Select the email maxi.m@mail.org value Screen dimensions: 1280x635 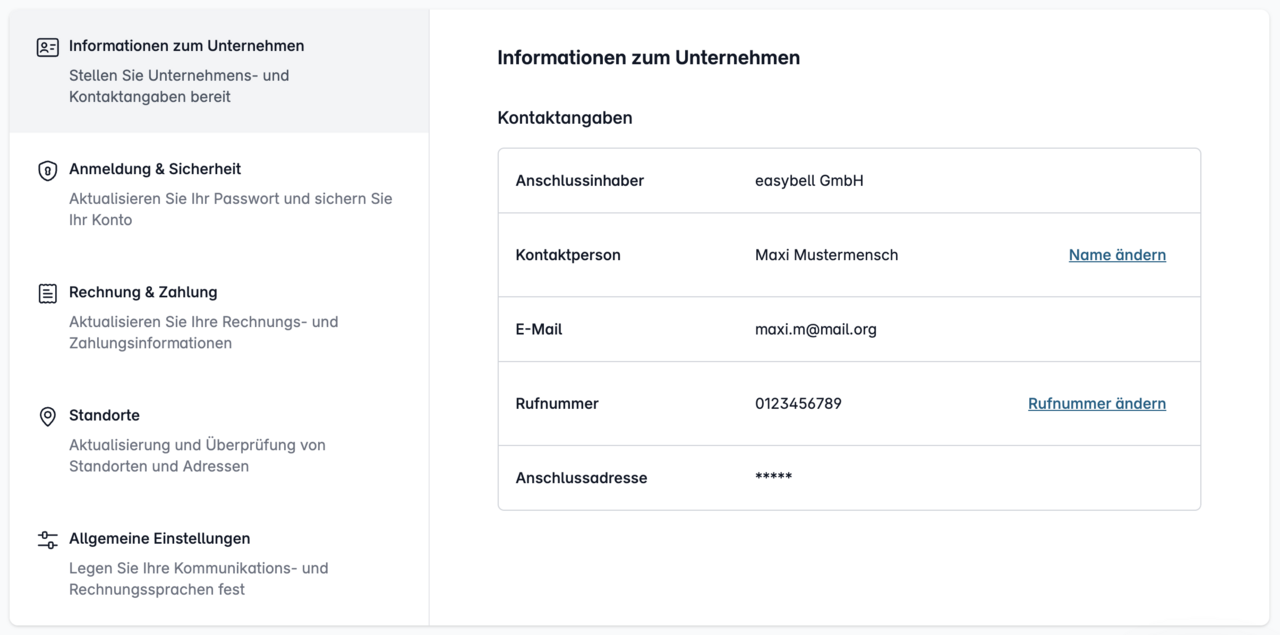[x=816, y=329]
